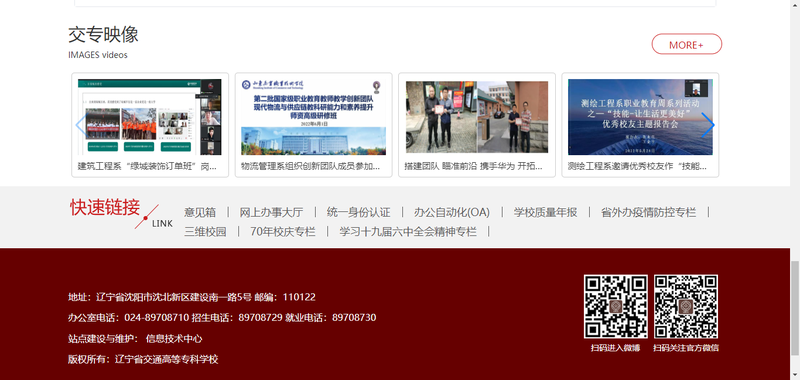Open MORE+ for 交专映像

click(x=687, y=44)
